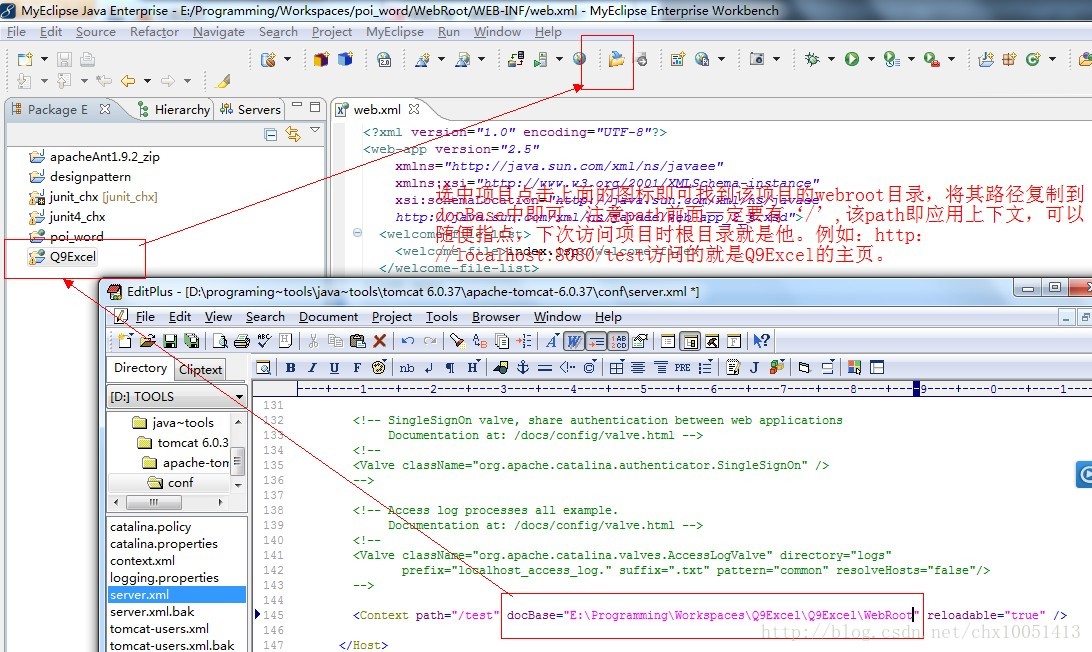Toggle Directory Window button in EditPlus toolbar
1092x652 pixels.
point(690,341)
